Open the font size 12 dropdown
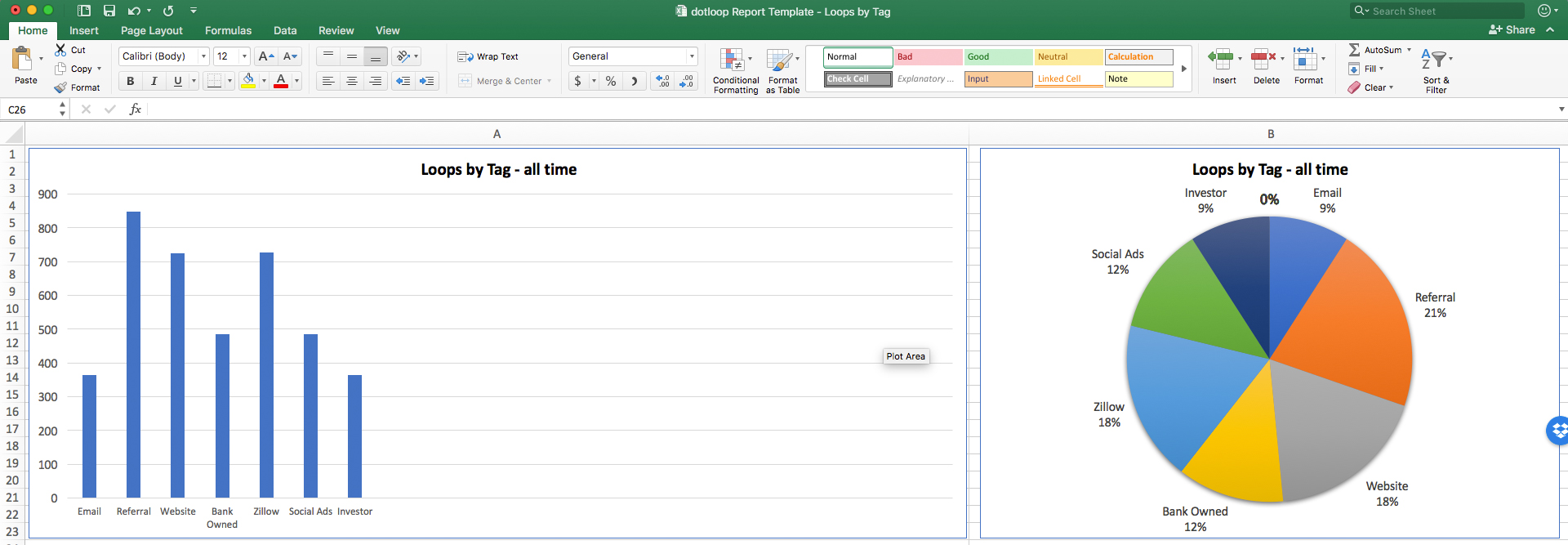1568x545 pixels. tap(244, 56)
